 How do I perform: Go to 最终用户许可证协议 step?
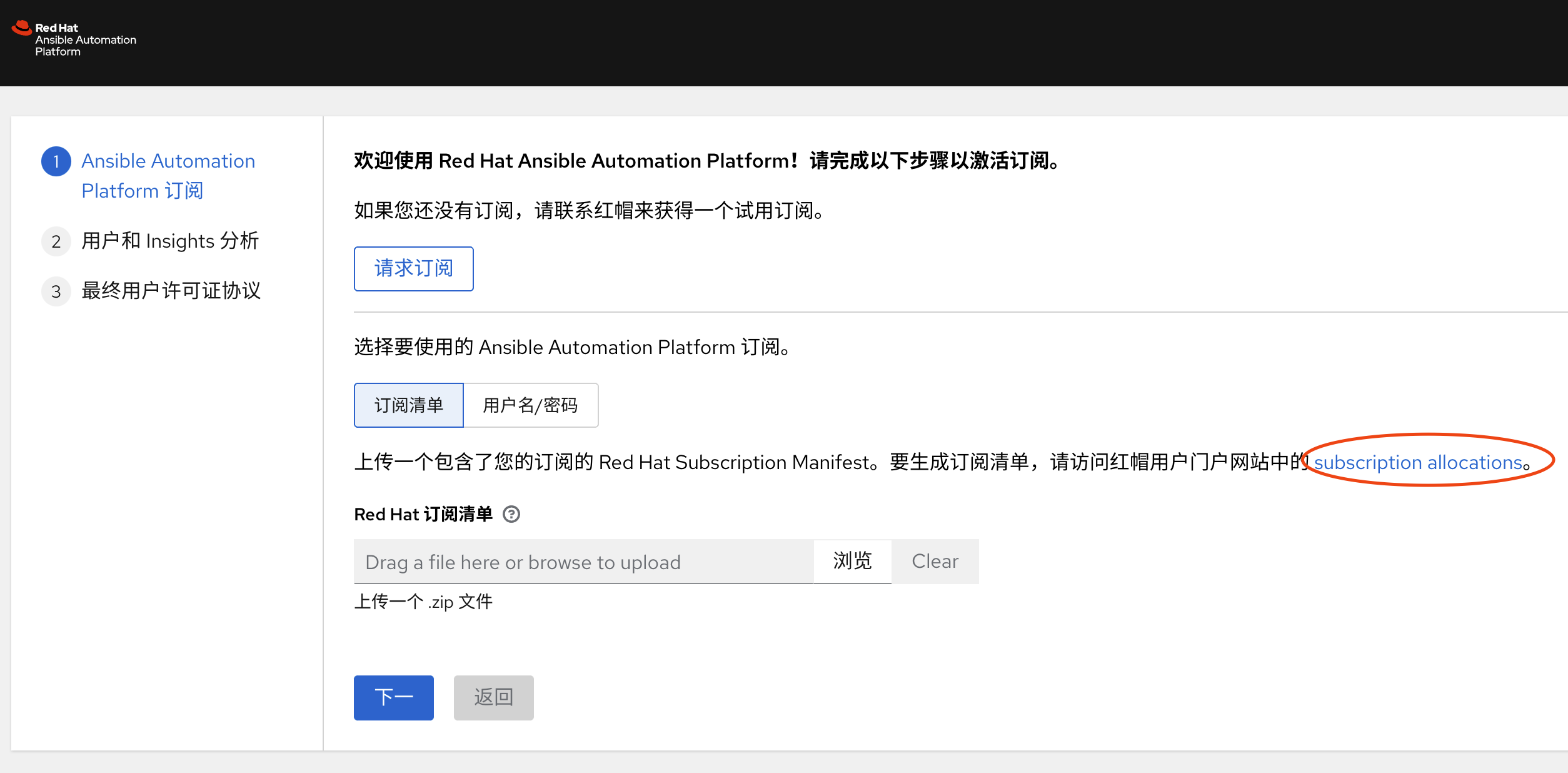click(x=171, y=291)
